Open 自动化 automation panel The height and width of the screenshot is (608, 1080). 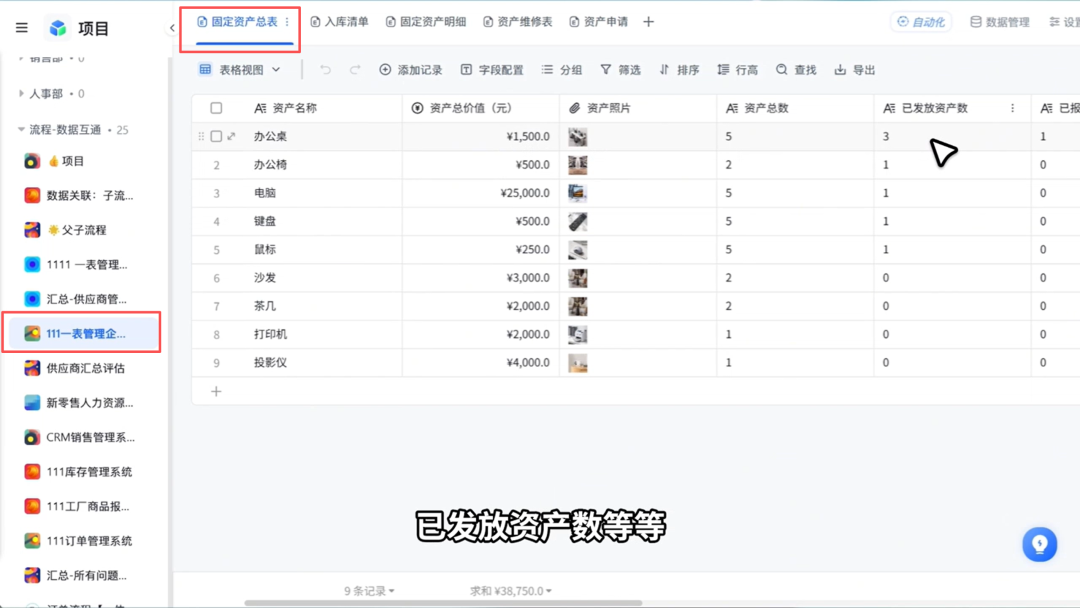tap(921, 22)
